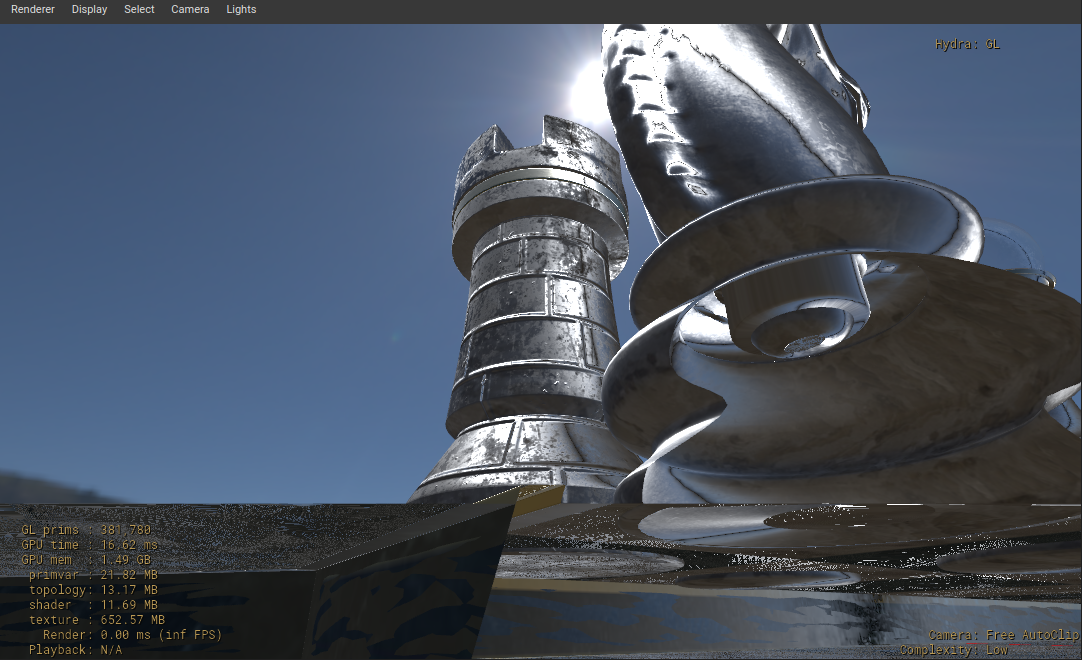Image resolution: width=1082 pixels, height=660 pixels.
Task: Click the Render FPS readout
Action: [125, 634]
